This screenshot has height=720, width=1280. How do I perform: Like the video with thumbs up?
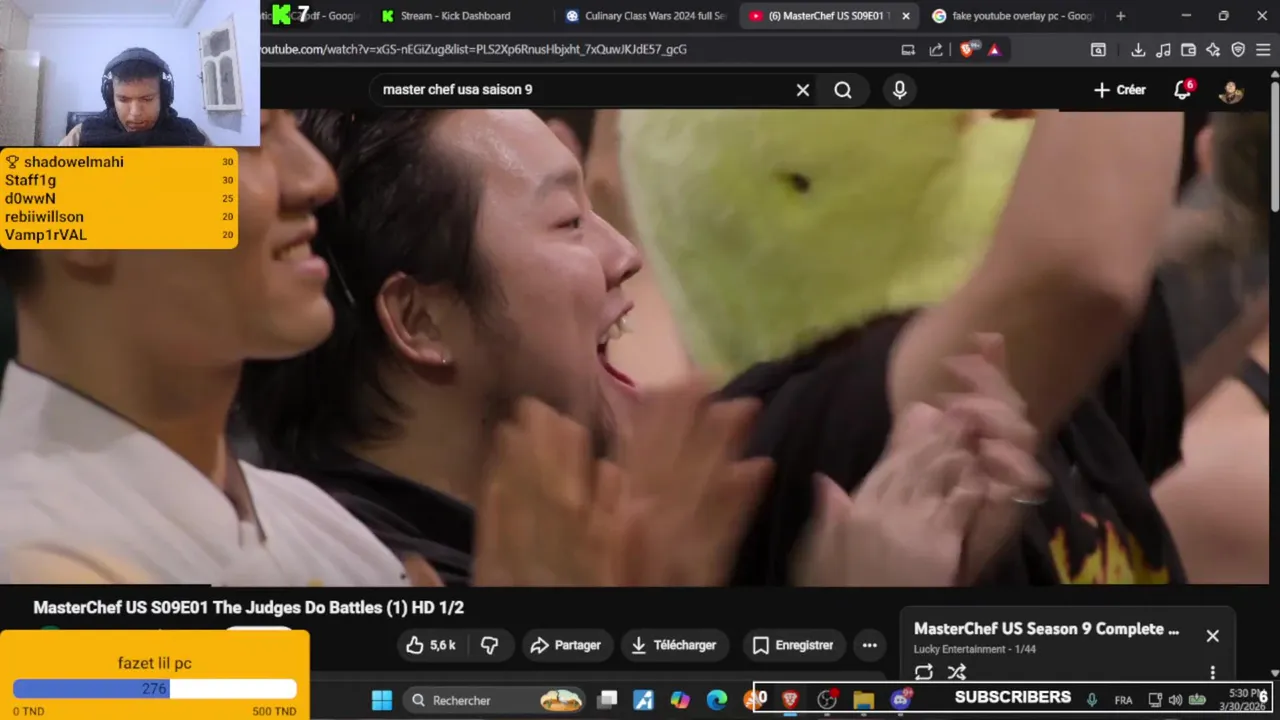(430, 645)
